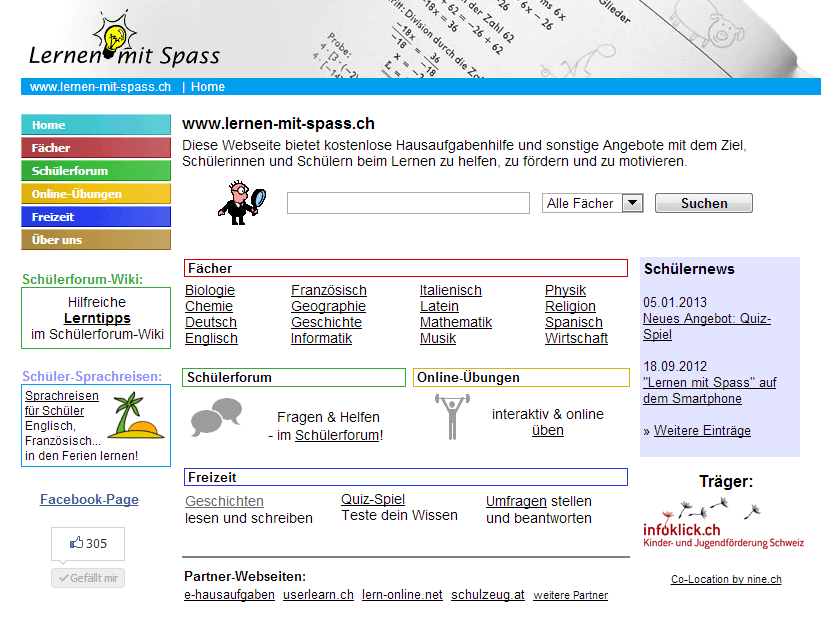Click the speech bubbles Schülerforum icon
This screenshot has height=619, width=830.
[x=216, y=417]
